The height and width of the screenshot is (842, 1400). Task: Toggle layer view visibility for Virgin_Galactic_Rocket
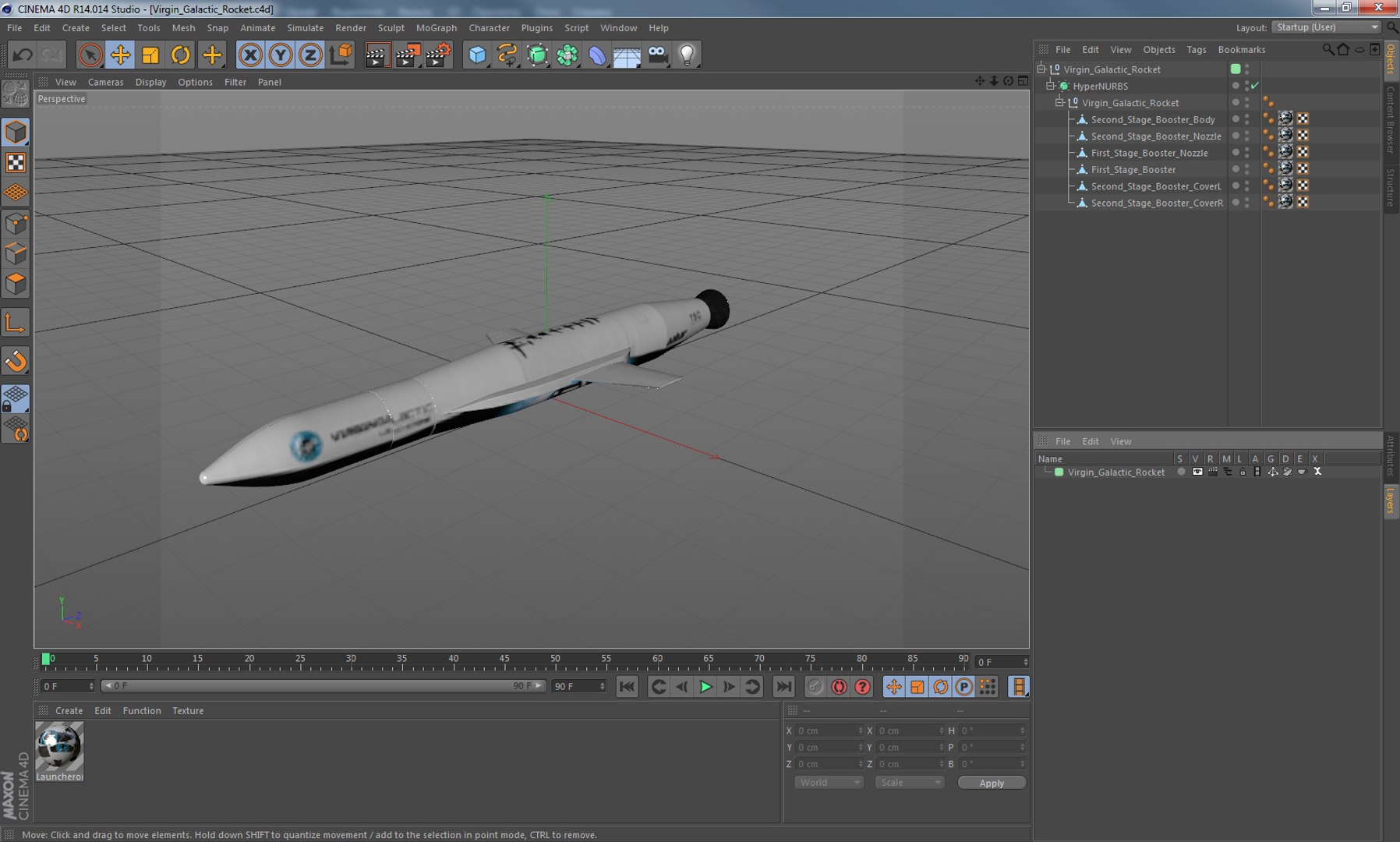pos(1197,472)
